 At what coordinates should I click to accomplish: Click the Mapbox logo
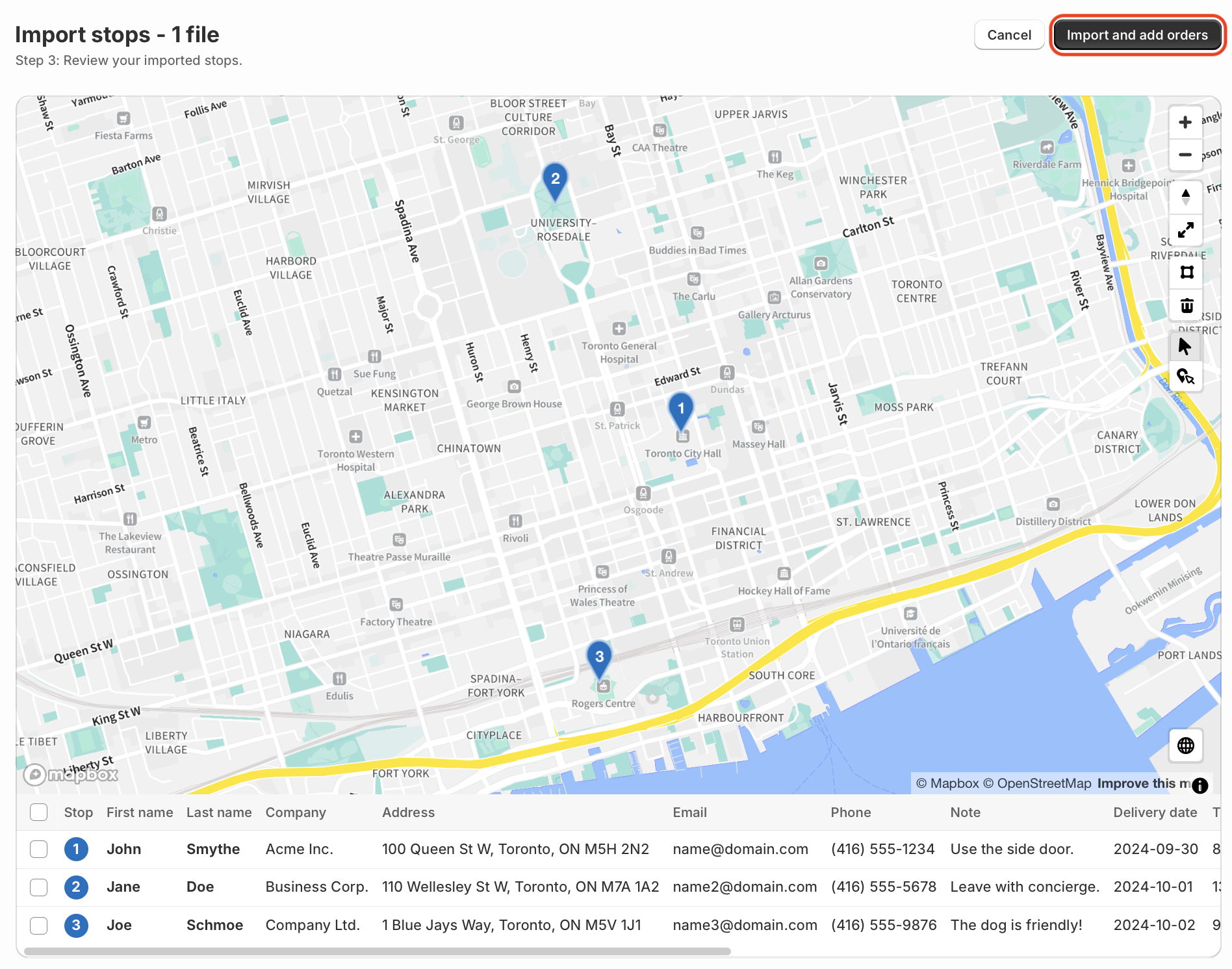click(70, 774)
